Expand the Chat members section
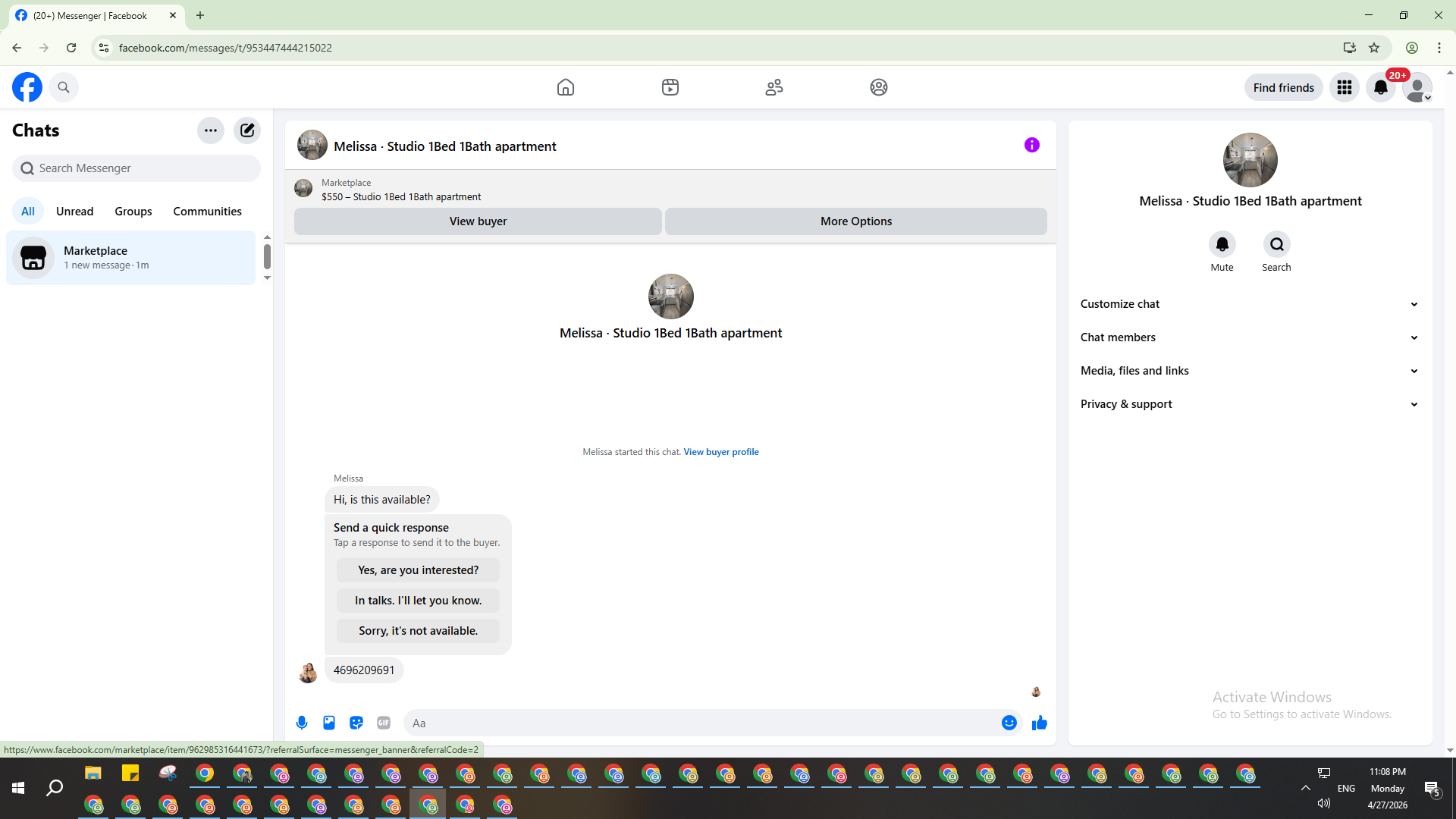Viewport: 1456px width, 819px height. (1250, 337)
